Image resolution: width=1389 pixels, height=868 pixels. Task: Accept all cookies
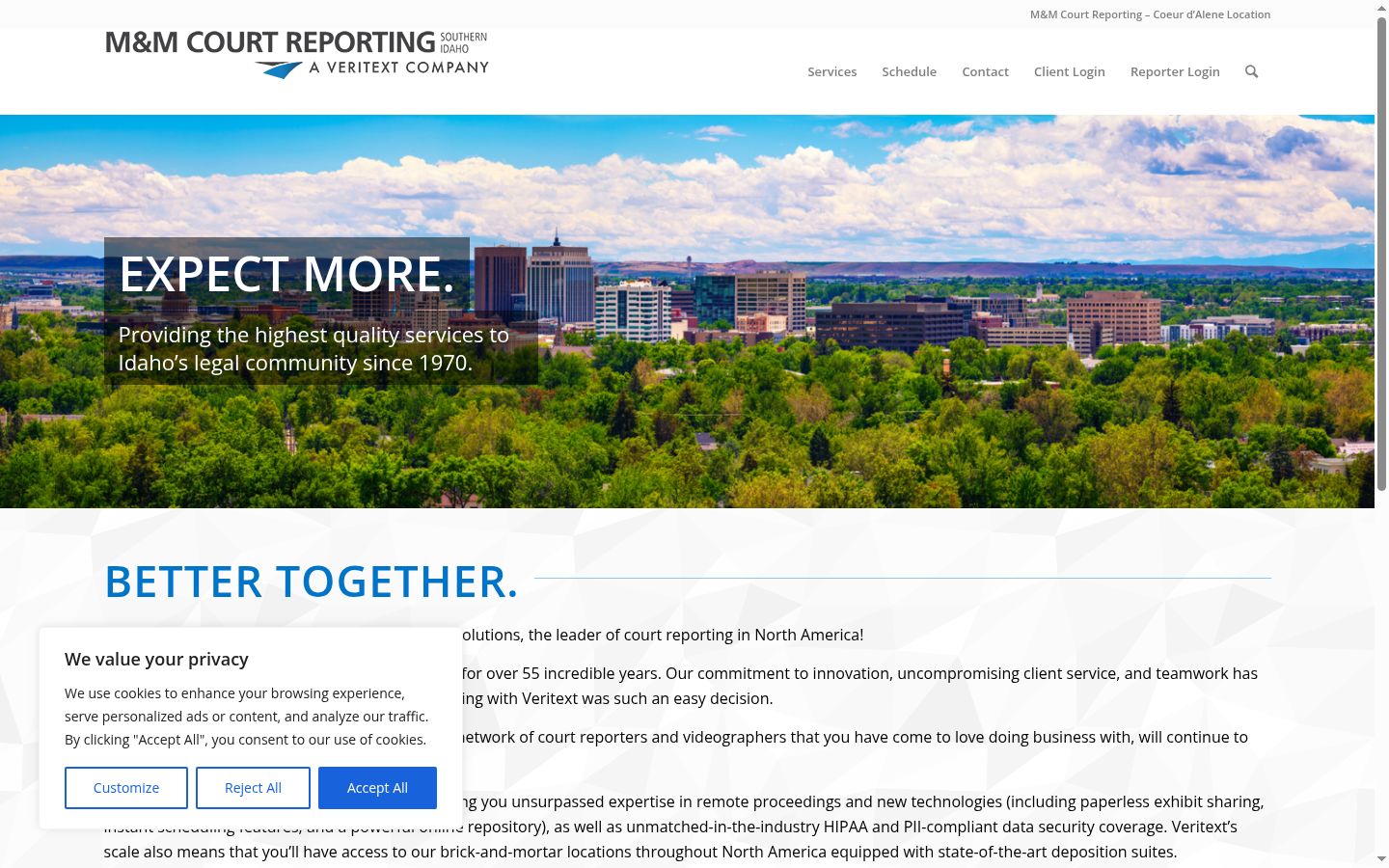pos(377,788)
